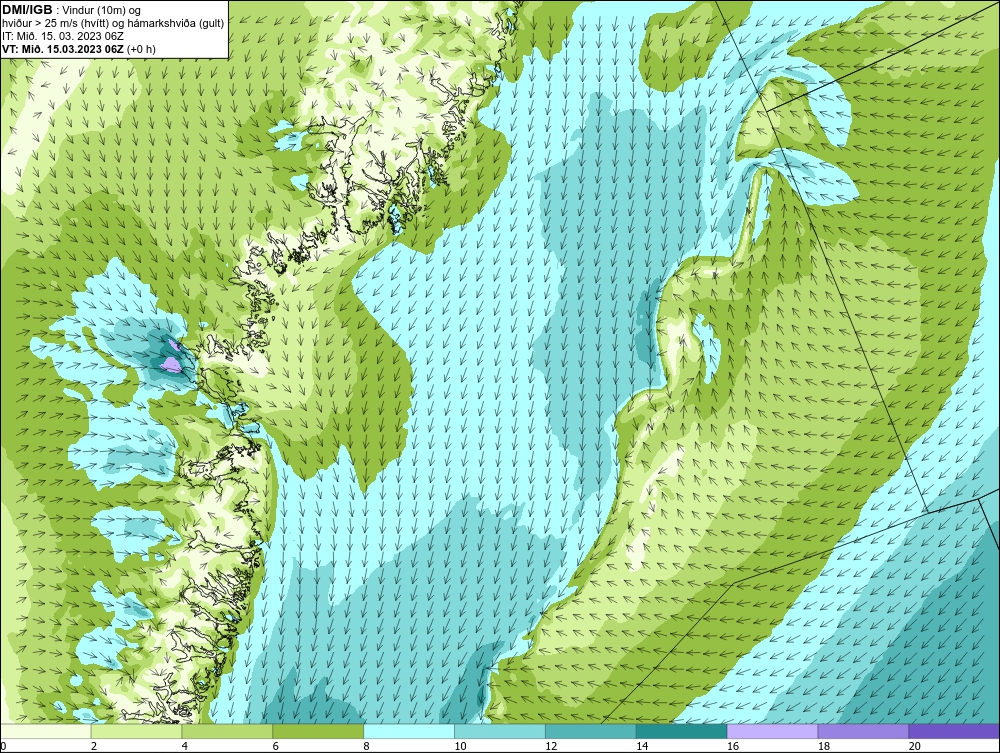The image size is (1000, 753).
Task: Click the legend label '6'
Action: tap(276, 746)
